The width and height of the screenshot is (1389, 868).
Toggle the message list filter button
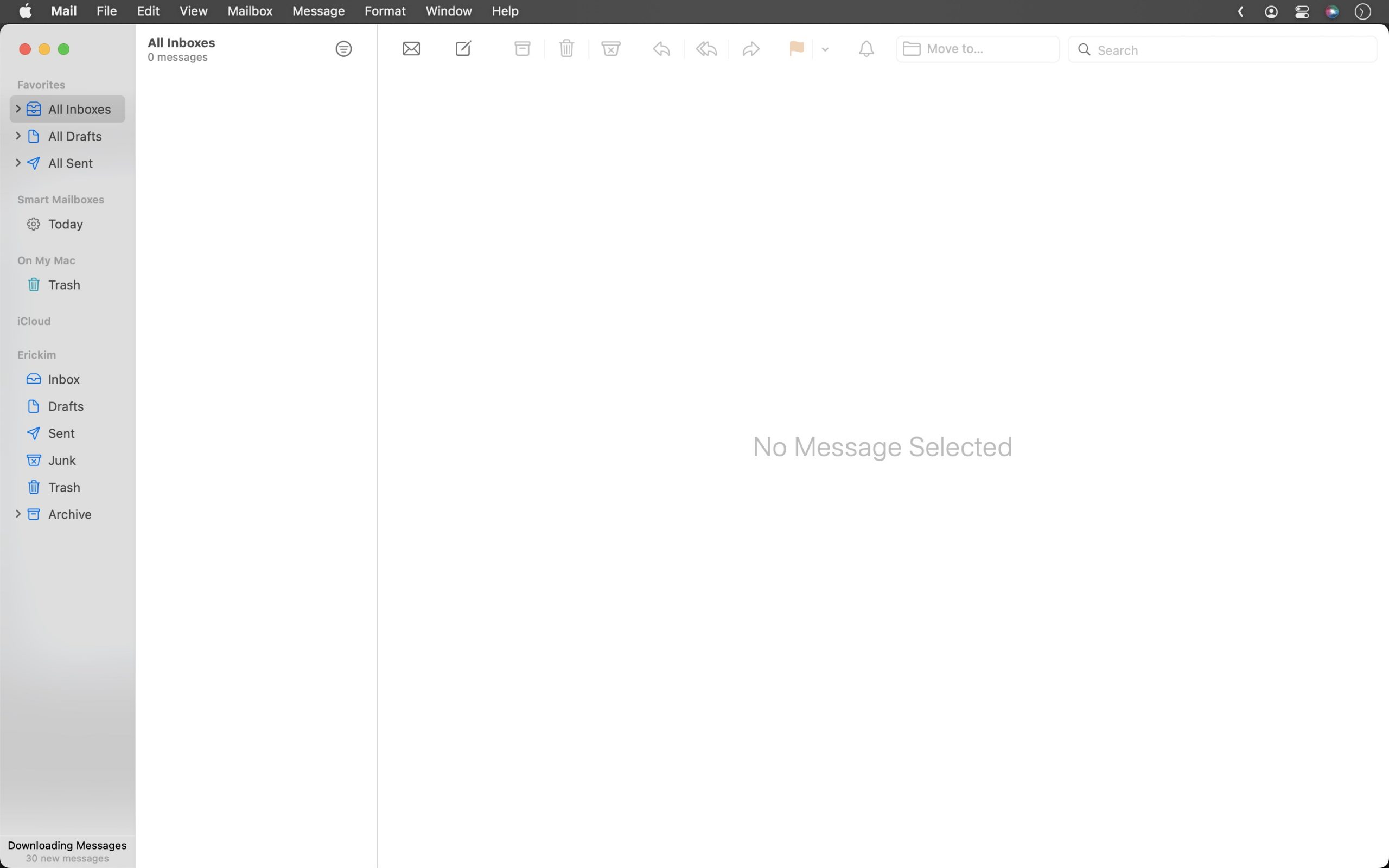coord(343,49)
